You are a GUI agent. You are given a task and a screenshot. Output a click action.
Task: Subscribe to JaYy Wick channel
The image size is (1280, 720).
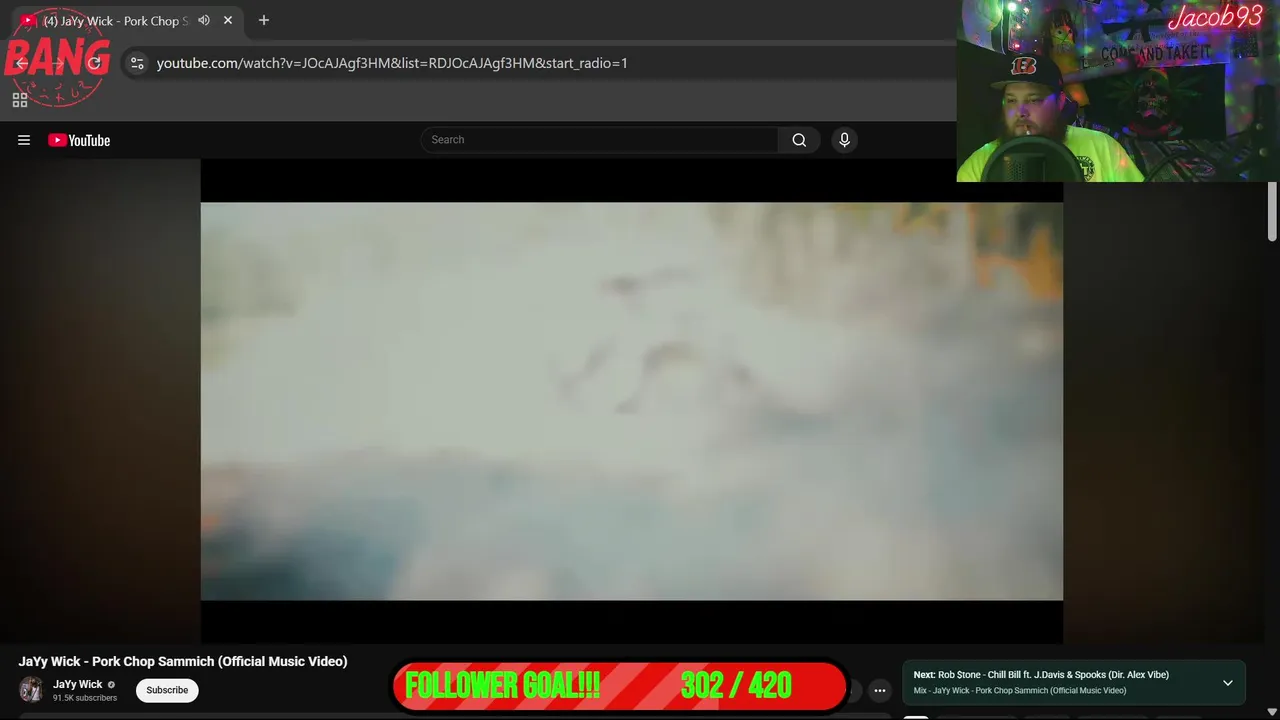(x=167, y=690)
